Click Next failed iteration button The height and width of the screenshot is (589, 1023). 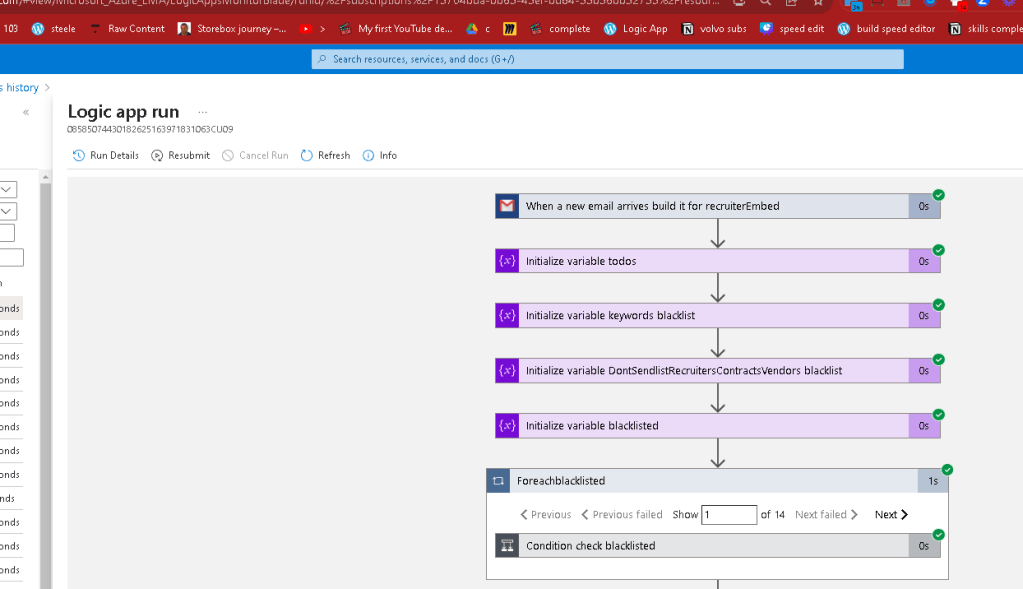pyautogui.click(x=826, y=515)
